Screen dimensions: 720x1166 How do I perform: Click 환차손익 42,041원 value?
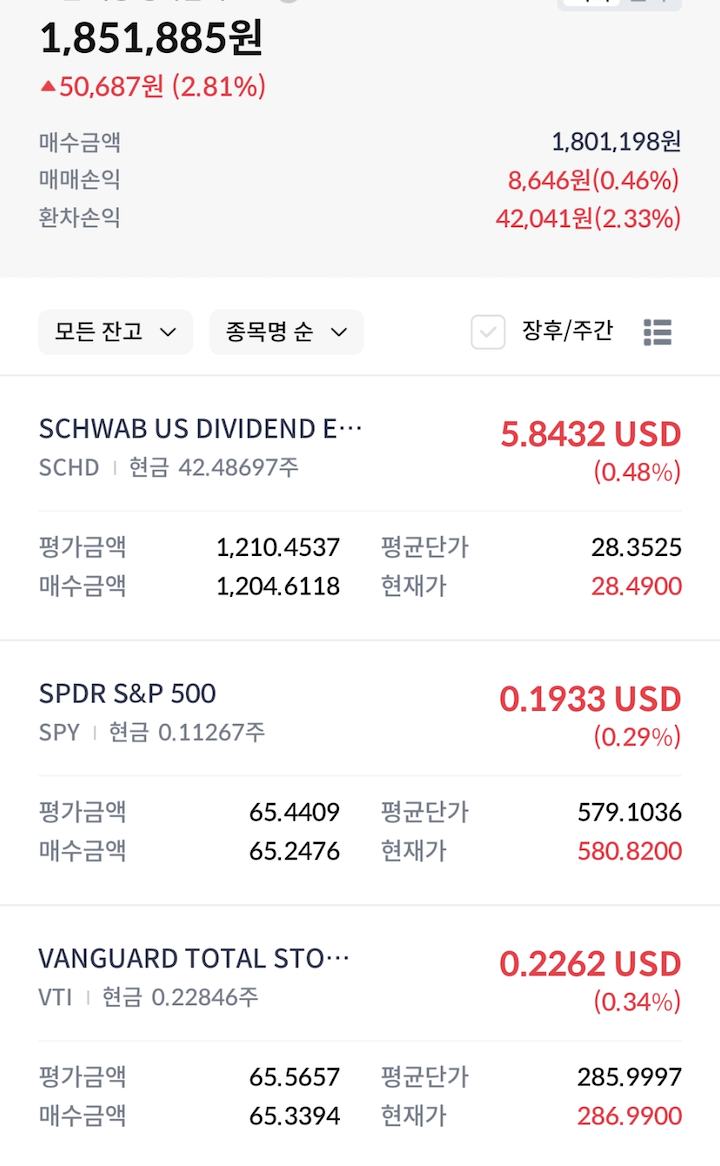click(588, 218)
